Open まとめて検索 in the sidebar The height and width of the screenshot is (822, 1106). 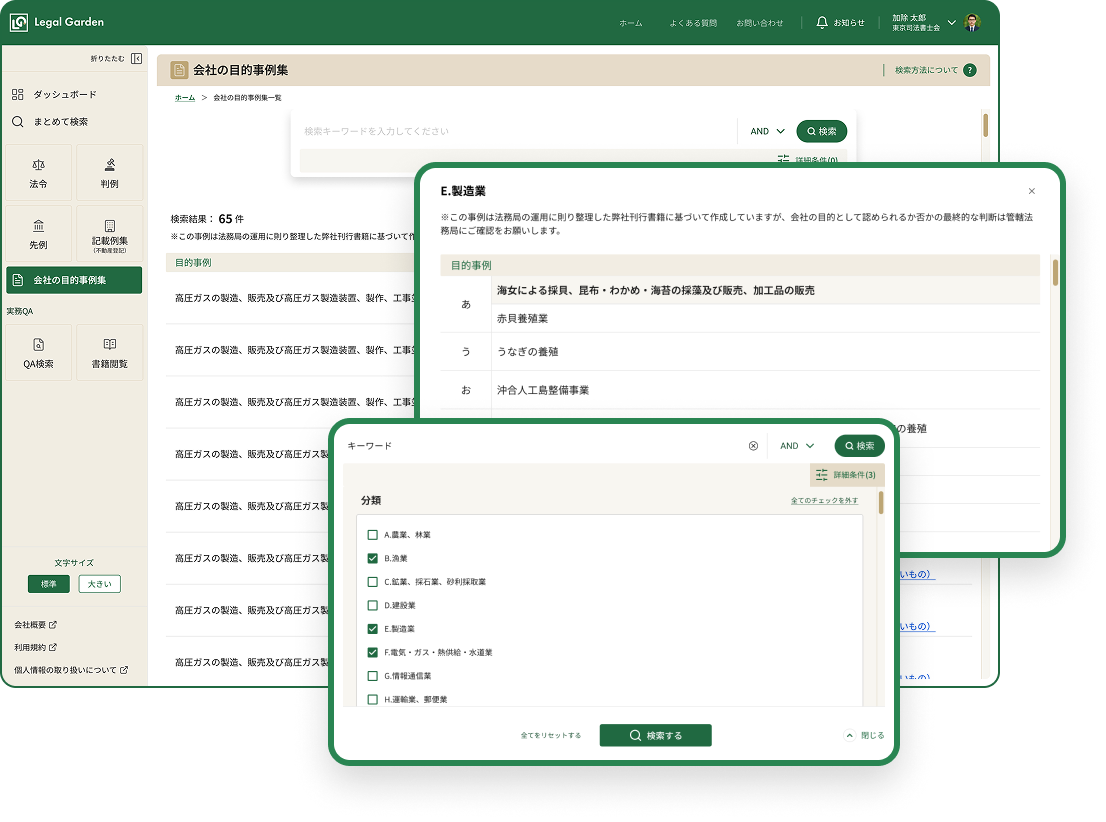[x=50, y=122]
